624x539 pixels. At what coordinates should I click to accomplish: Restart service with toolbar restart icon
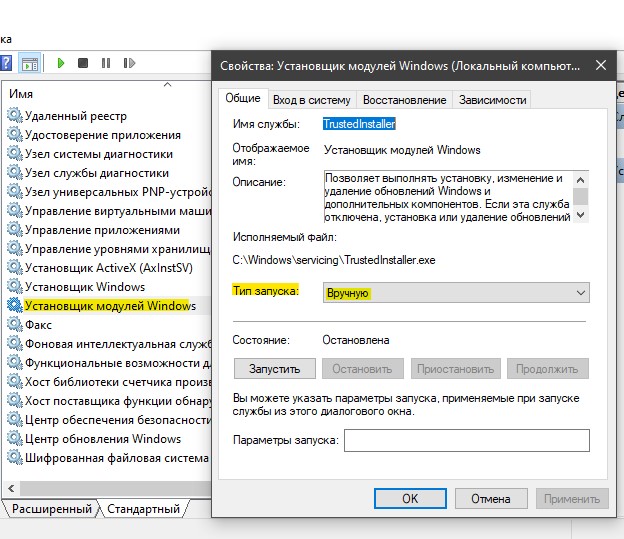pos(129,63)
